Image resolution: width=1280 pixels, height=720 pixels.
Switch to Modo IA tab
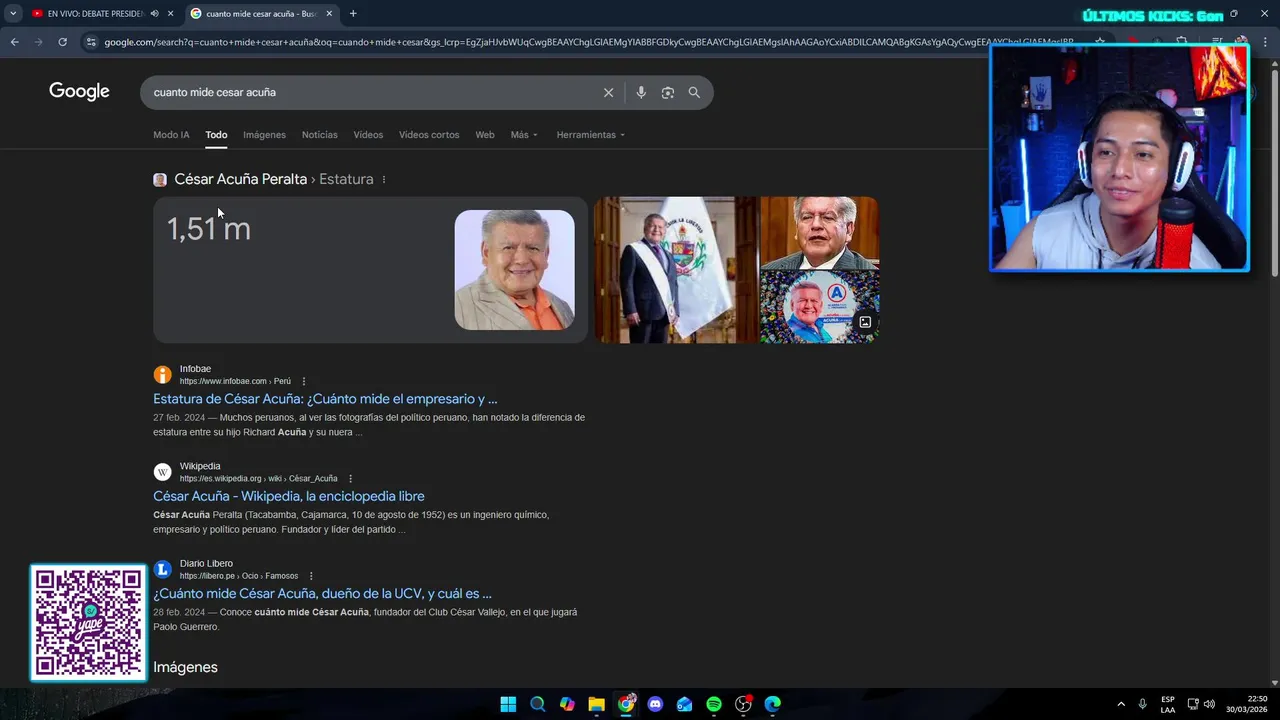point(171,135)
